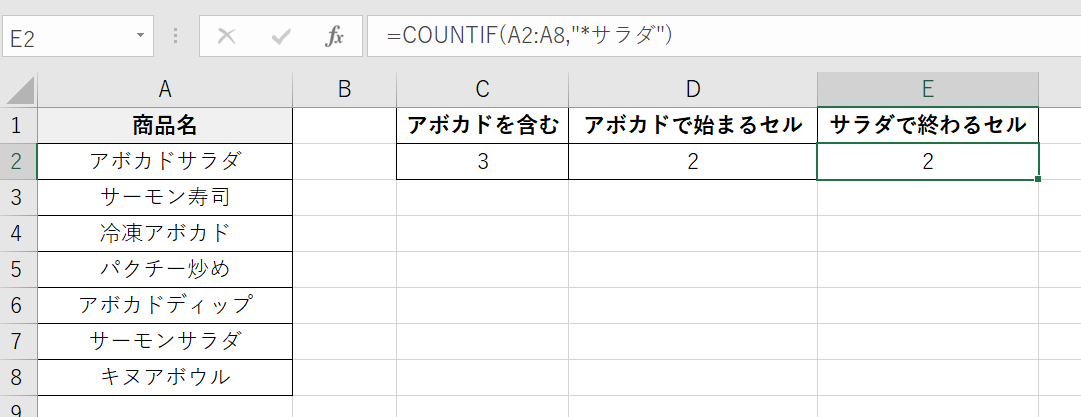Image resolution: width=1081 pixels, height=417 pixels.
Task: Open Insert Function (fx) dialog
Action: 335,37
